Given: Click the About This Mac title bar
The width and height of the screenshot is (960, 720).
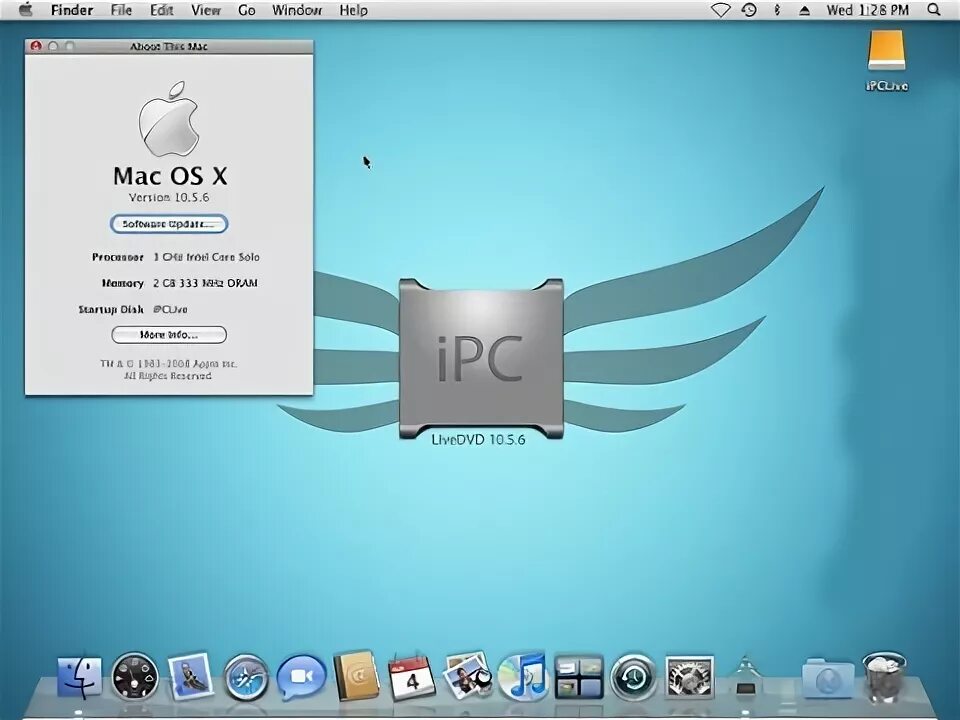Looking at the screenshot, I should (169, 46).
